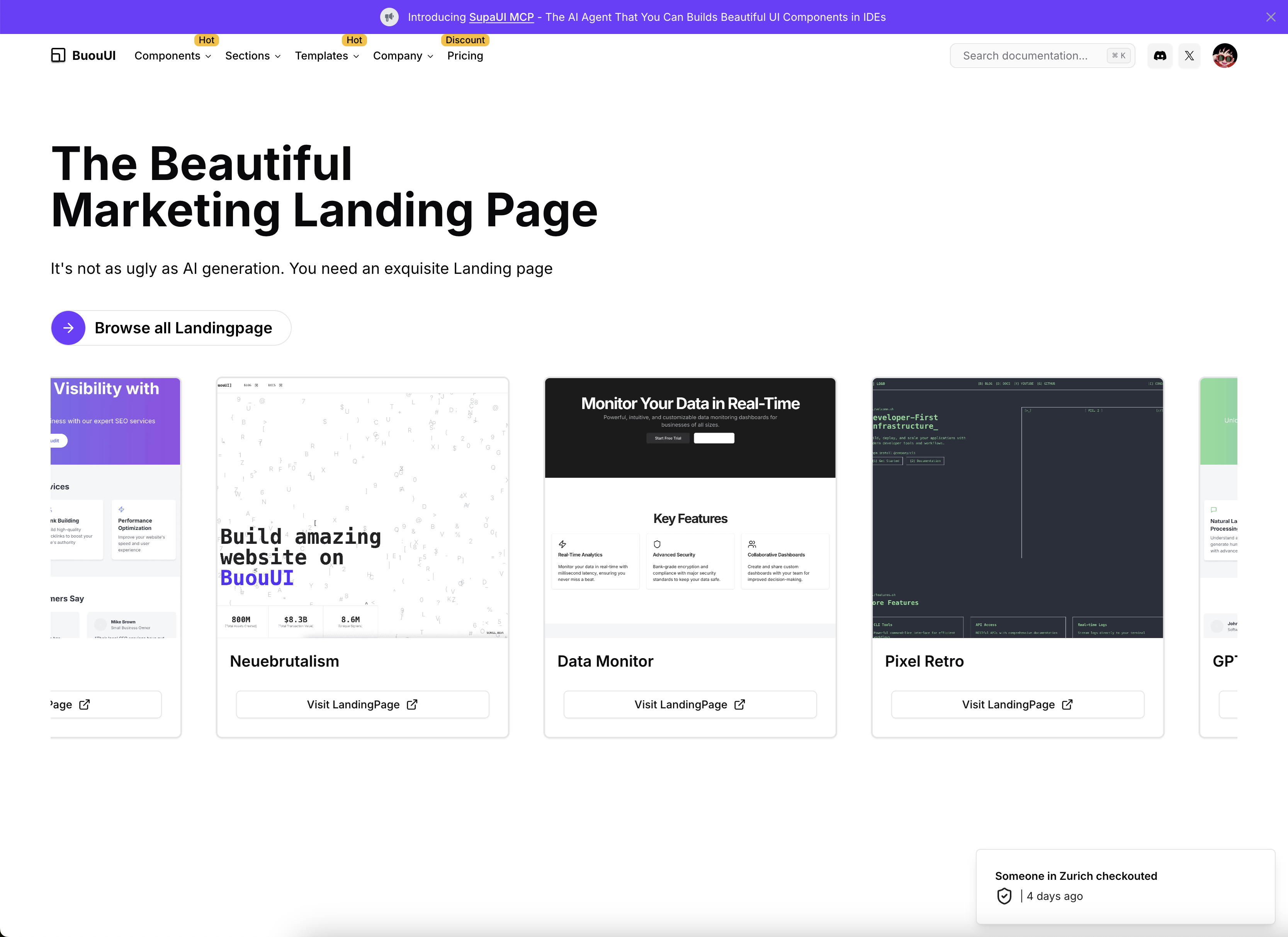Click the X (Twitter) icon

1189,56
